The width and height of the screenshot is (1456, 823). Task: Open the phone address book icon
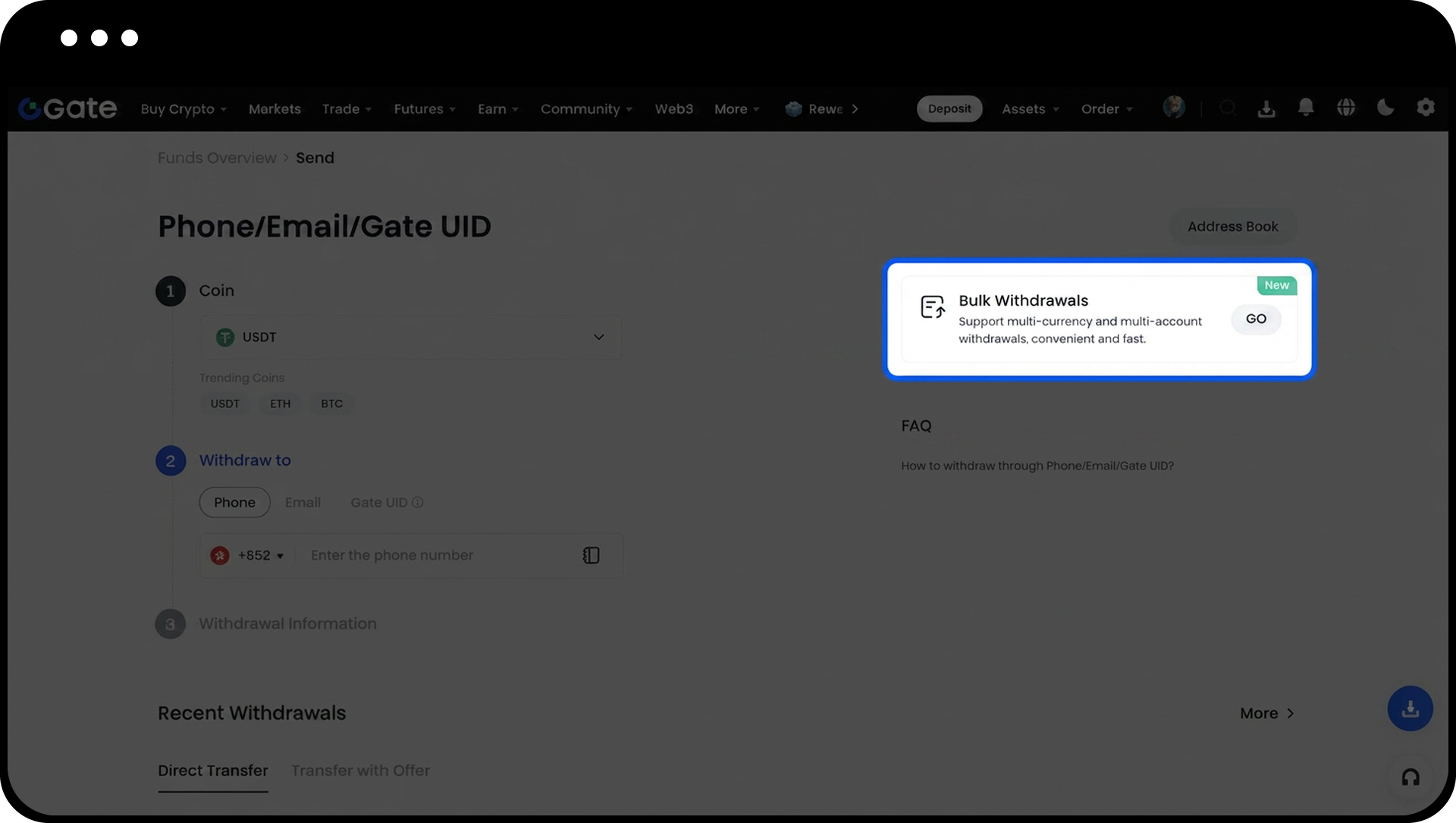click(591, 555)
